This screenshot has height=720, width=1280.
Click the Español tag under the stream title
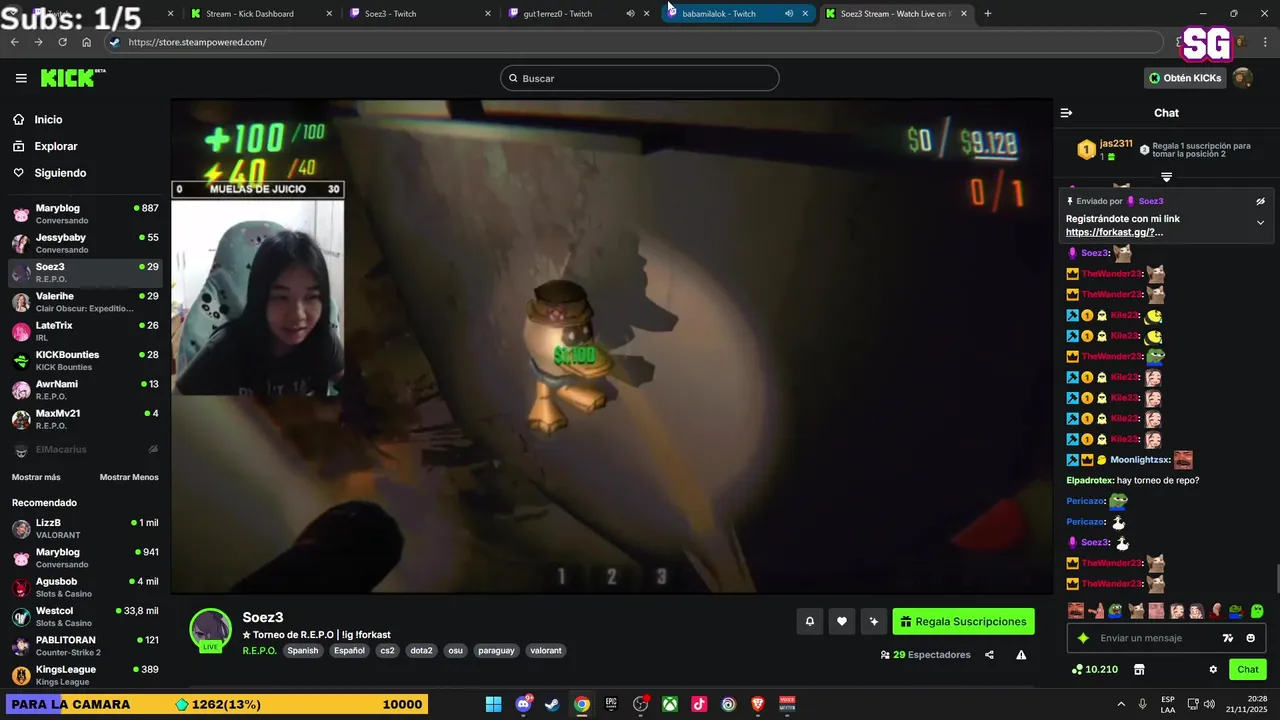349,650
